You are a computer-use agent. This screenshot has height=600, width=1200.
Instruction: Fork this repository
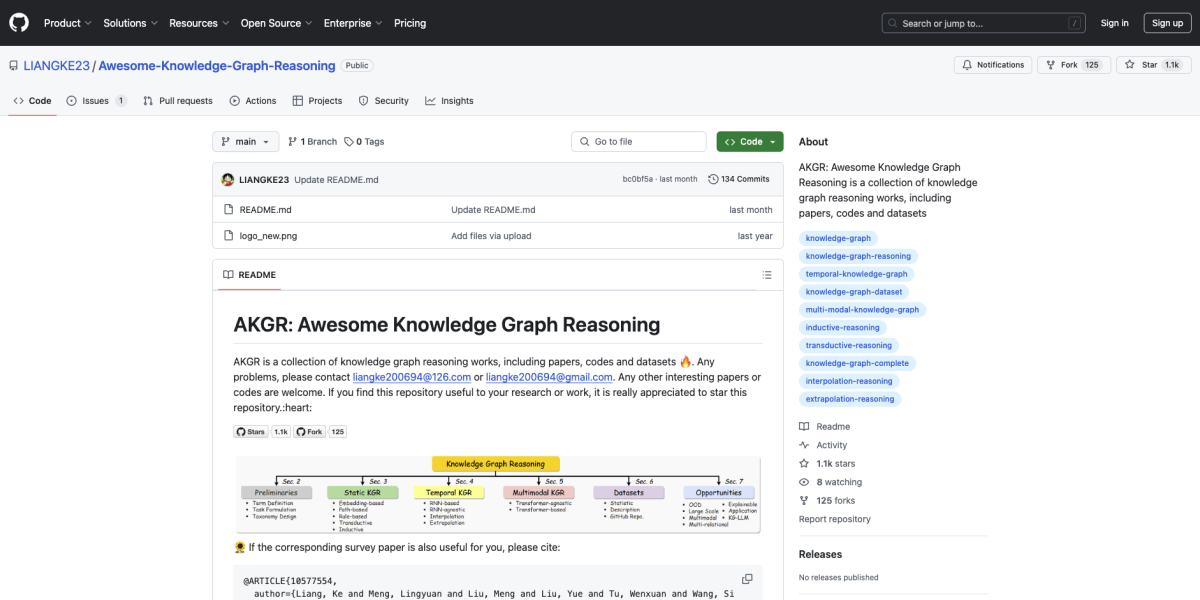click(1062, 65)
